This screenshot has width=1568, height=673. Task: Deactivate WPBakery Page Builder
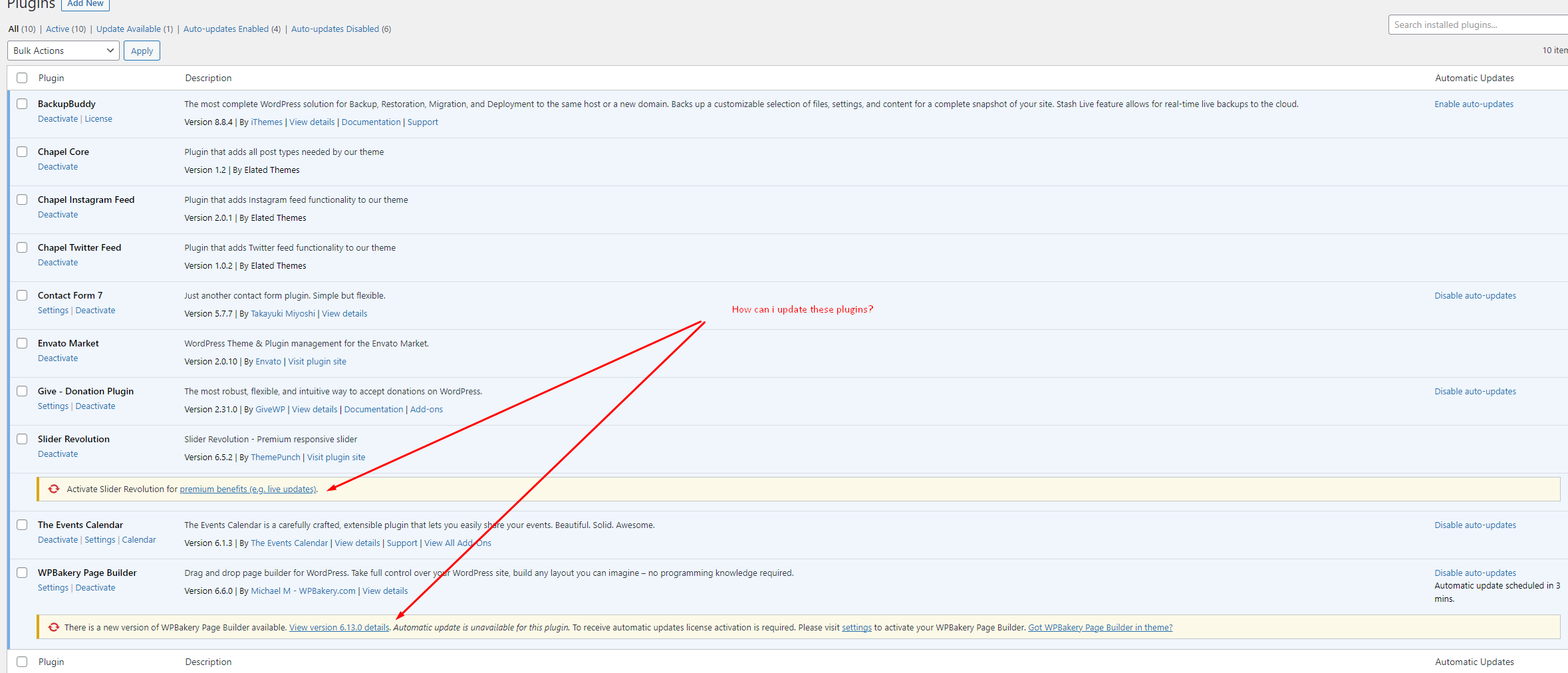(x=95, y=588)
